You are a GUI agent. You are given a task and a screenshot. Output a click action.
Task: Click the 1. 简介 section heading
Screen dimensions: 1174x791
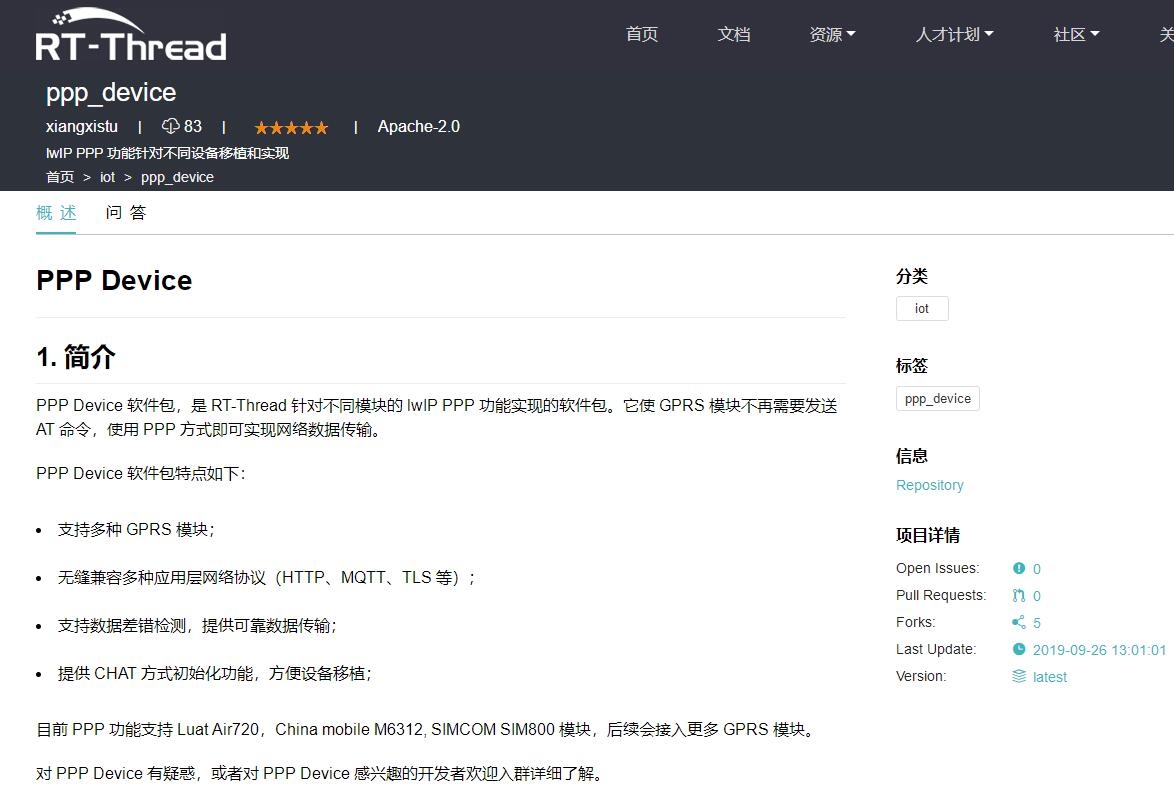[76, 357]
